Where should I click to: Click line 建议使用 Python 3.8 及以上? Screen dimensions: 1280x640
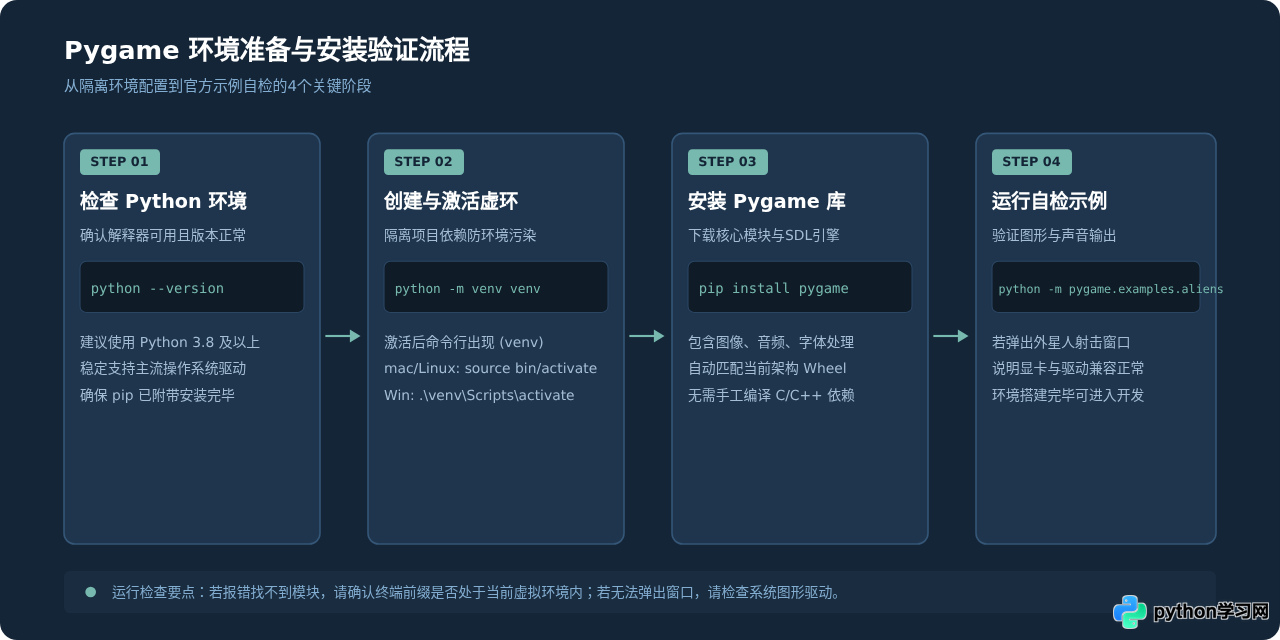(x=170, y=342)
